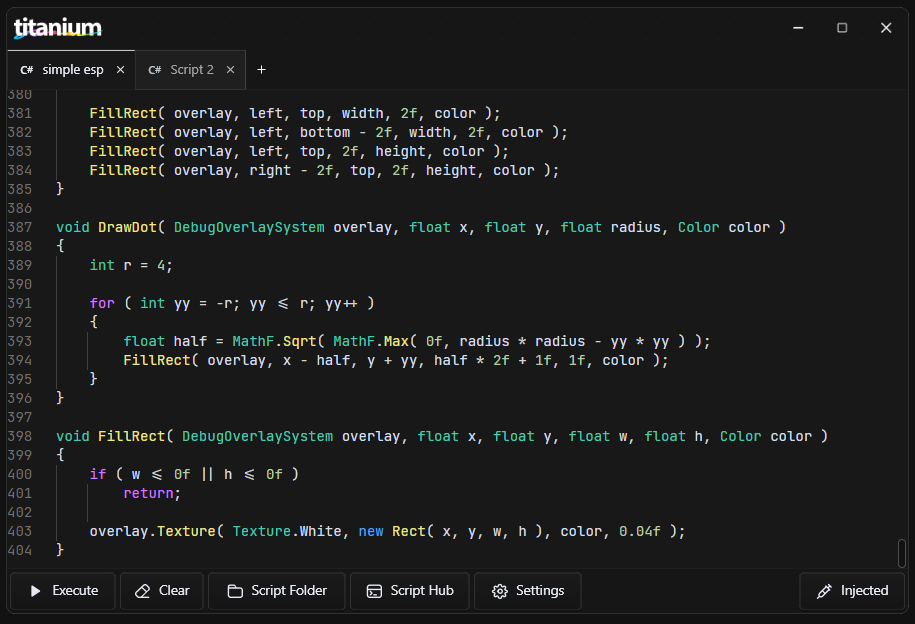Image resolution: width=915 pixels, height=624 pixels.
Task: Open Settings
Action: pos(528,591)
